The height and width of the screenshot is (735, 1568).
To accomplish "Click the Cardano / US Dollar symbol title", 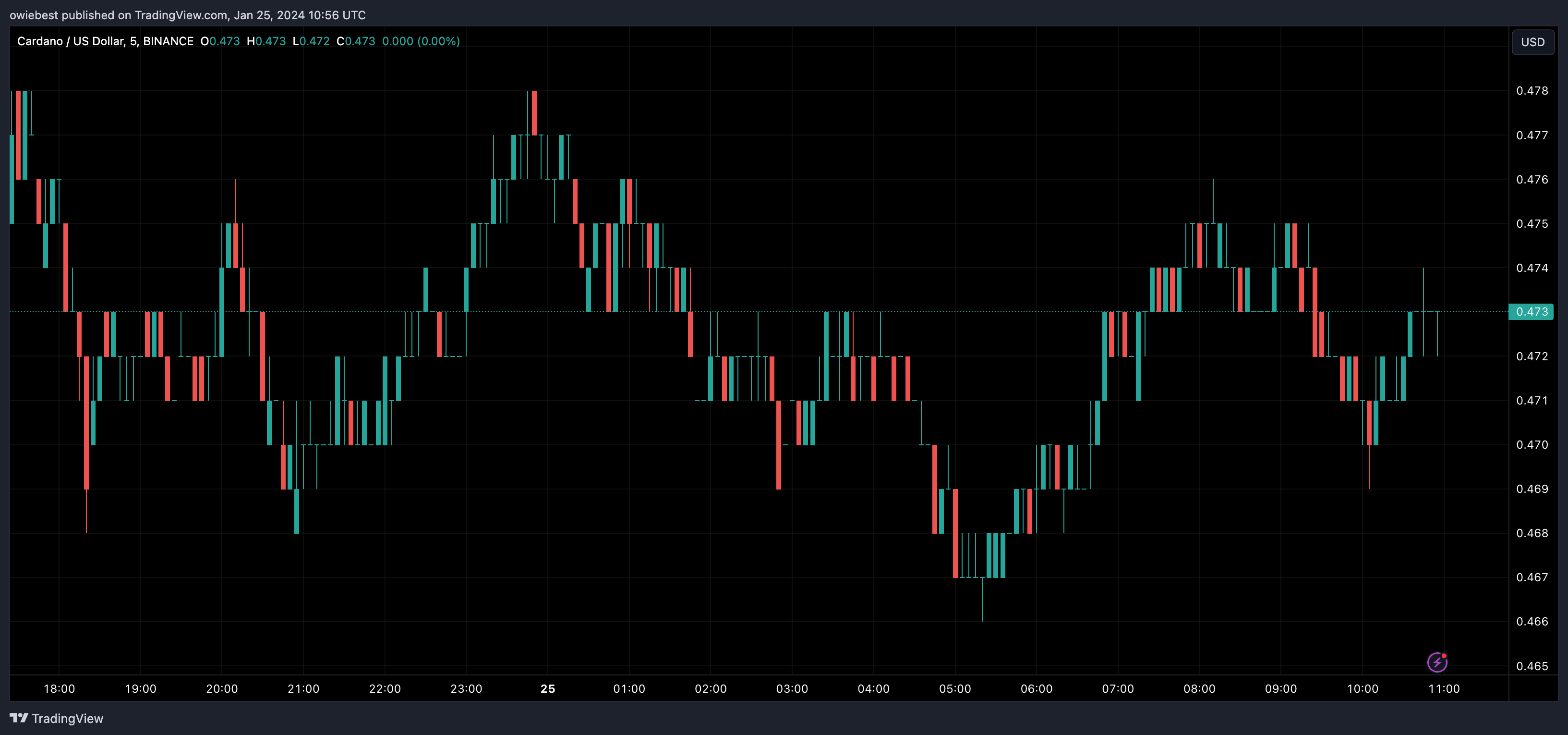I will [105, 41].
